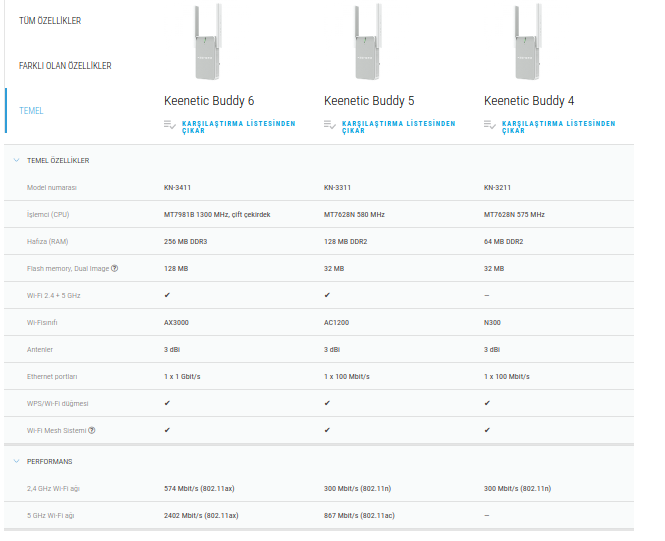Click the Keenetic Buddy 4 title
The width and height of the screenshot is (665, 541).
[x=529, y=101]
